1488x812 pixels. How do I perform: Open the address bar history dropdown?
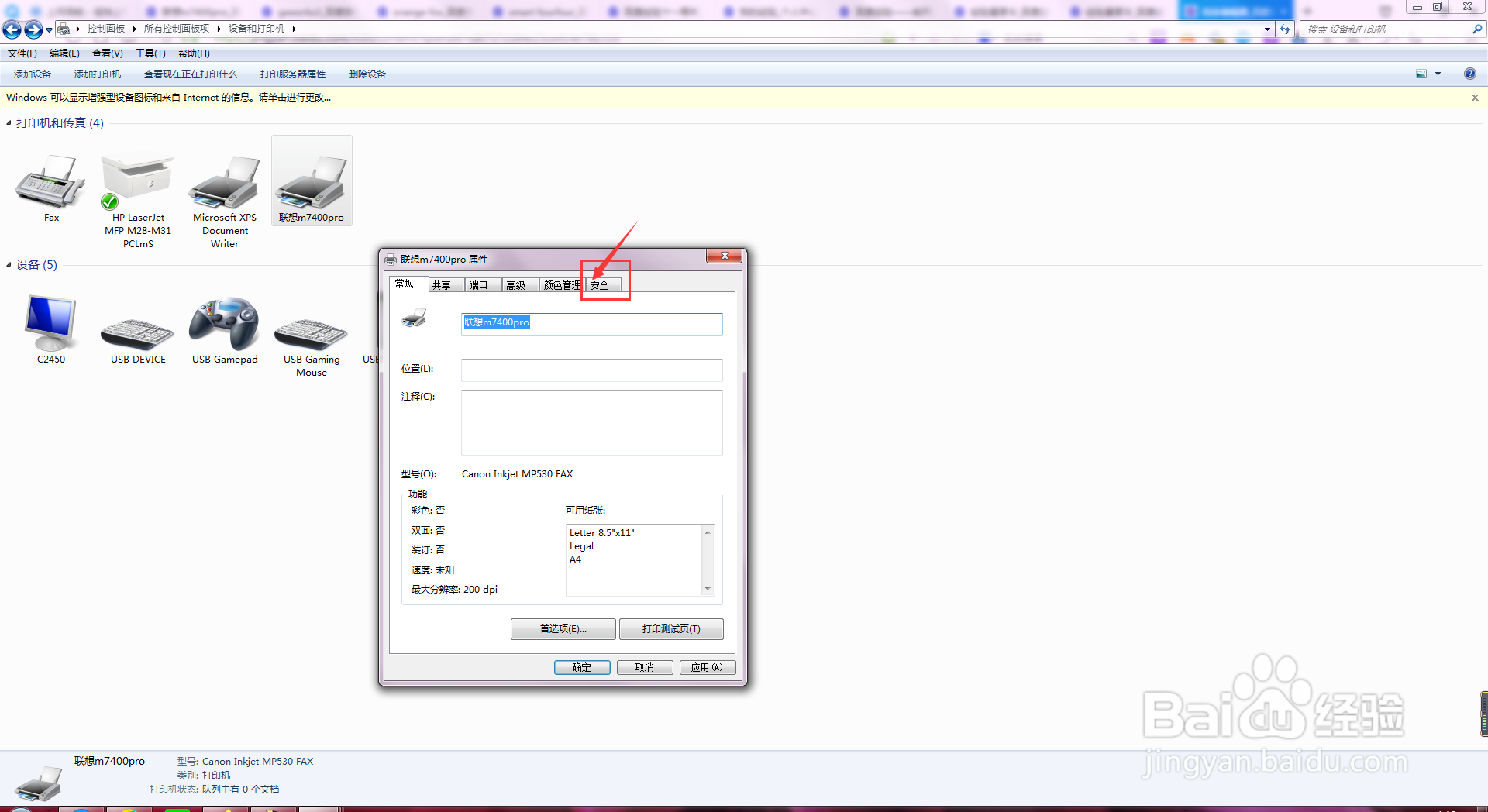point(1267,29)
